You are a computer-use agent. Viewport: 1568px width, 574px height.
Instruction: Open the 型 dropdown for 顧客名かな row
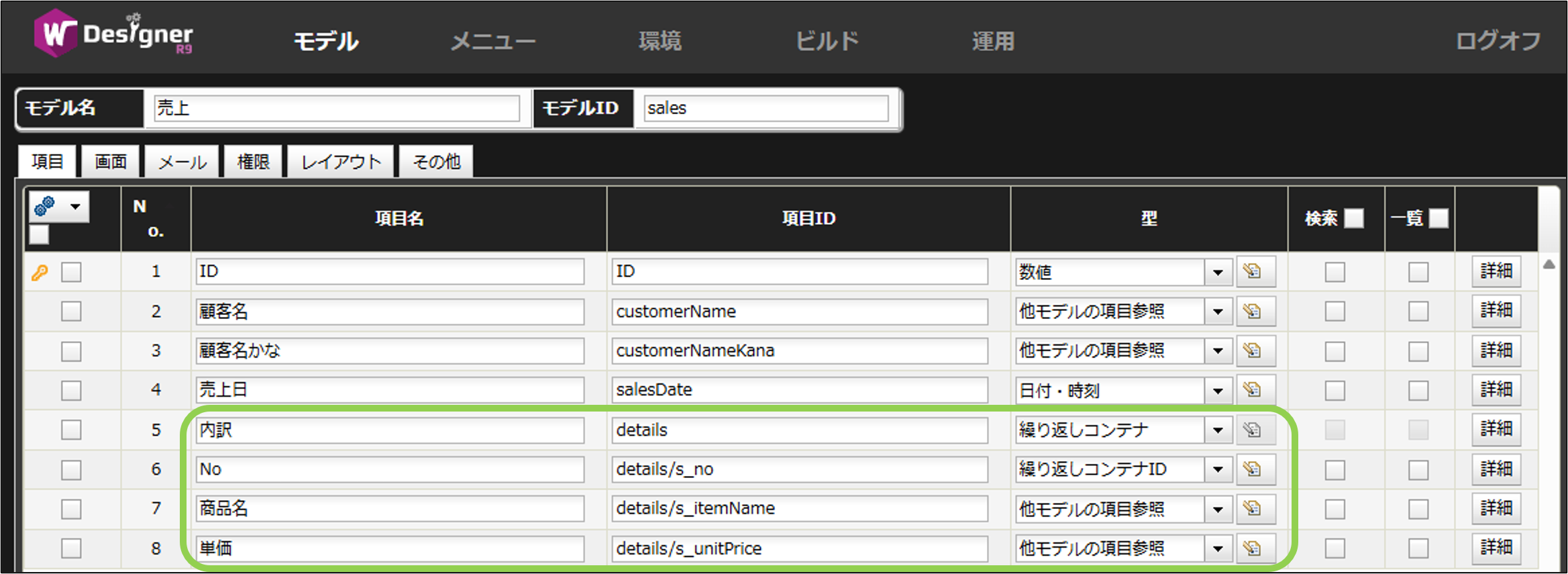click(1218, 351)
